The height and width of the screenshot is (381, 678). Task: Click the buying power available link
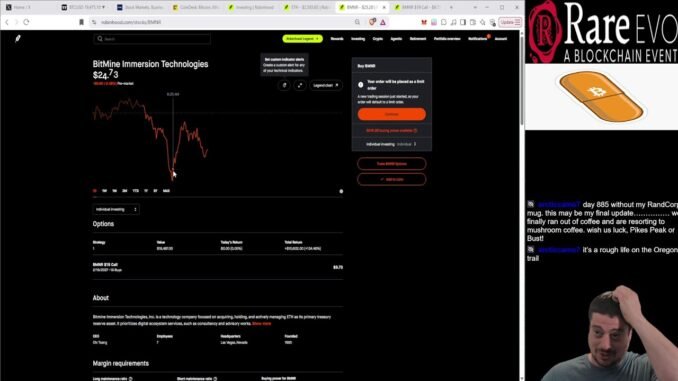(x=391, y=131)
